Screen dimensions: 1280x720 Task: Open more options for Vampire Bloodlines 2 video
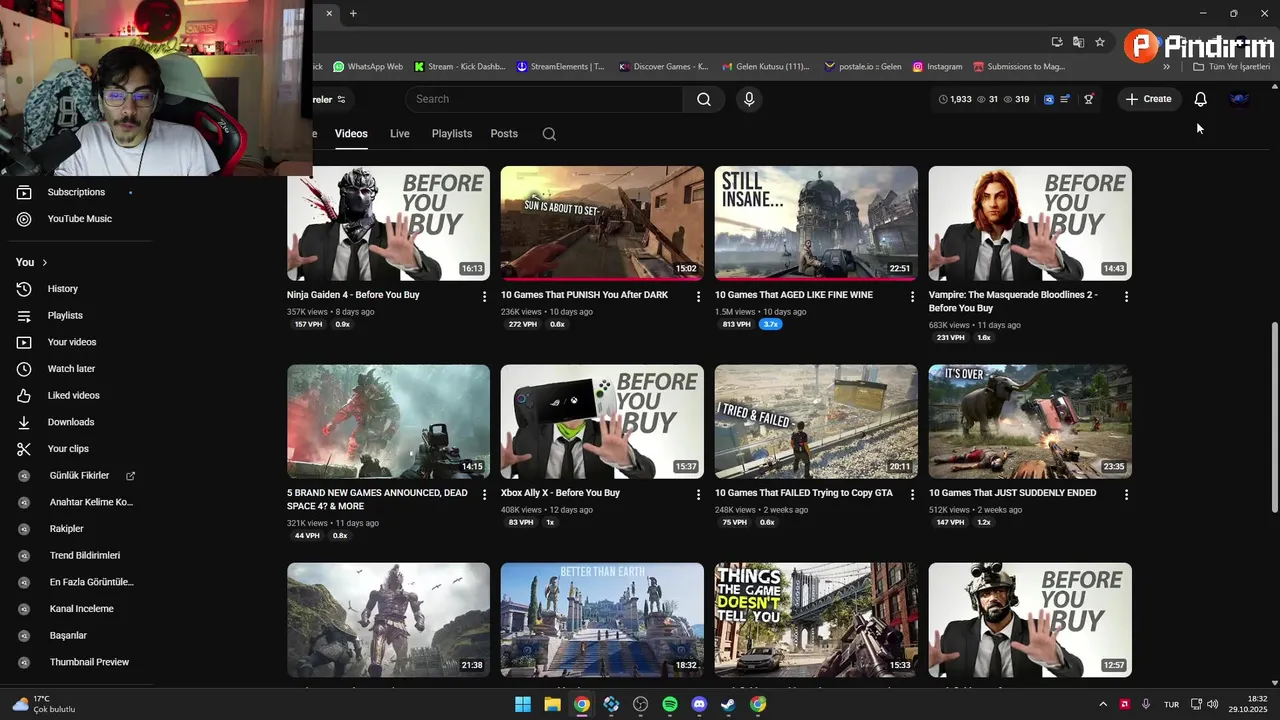pos(1126,297)
